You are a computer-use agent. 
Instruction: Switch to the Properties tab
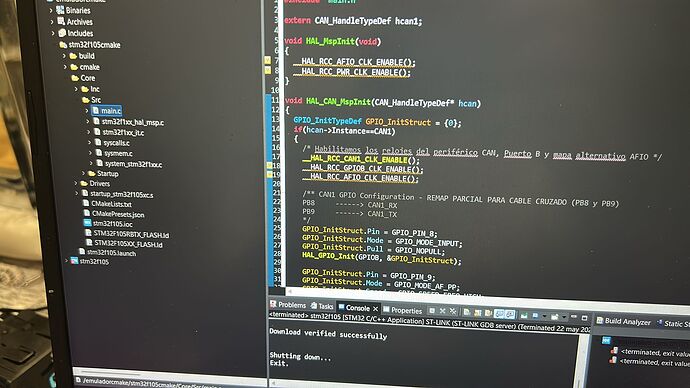point(403,310)
